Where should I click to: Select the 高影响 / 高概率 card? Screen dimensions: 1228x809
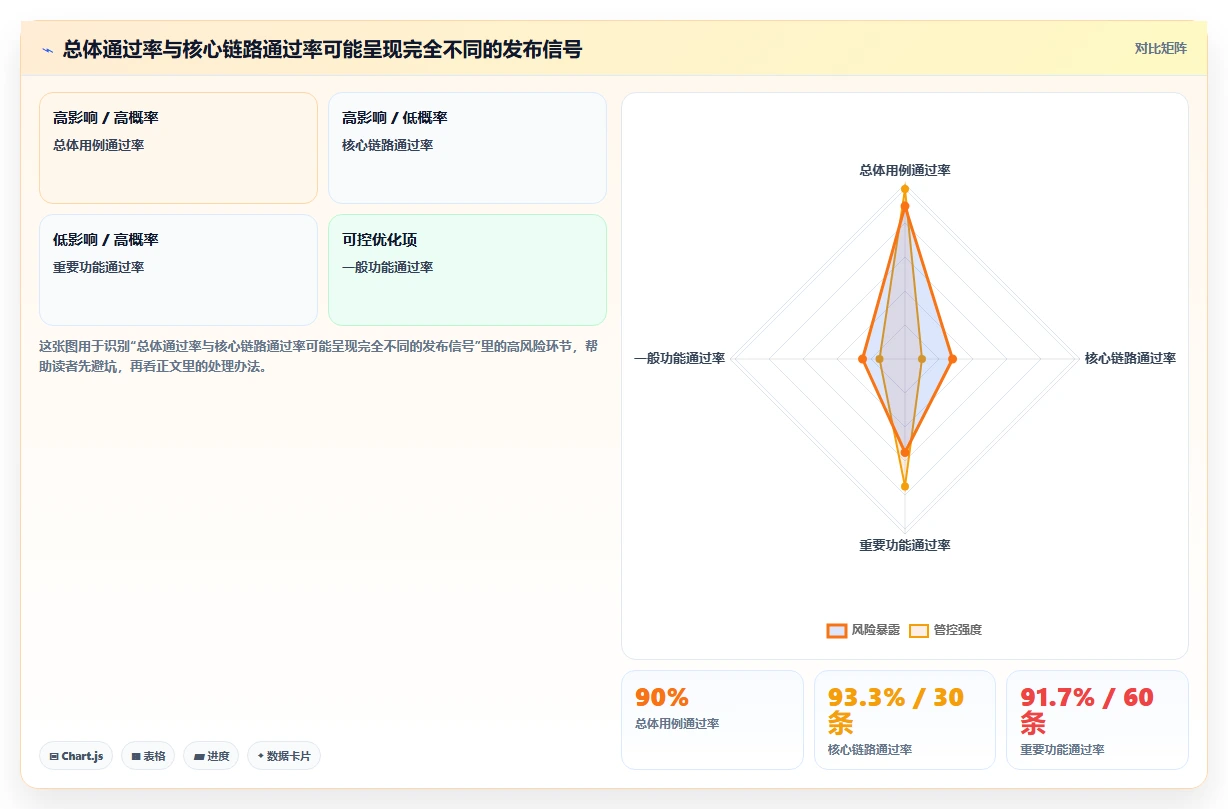click(x=178, y=148)
